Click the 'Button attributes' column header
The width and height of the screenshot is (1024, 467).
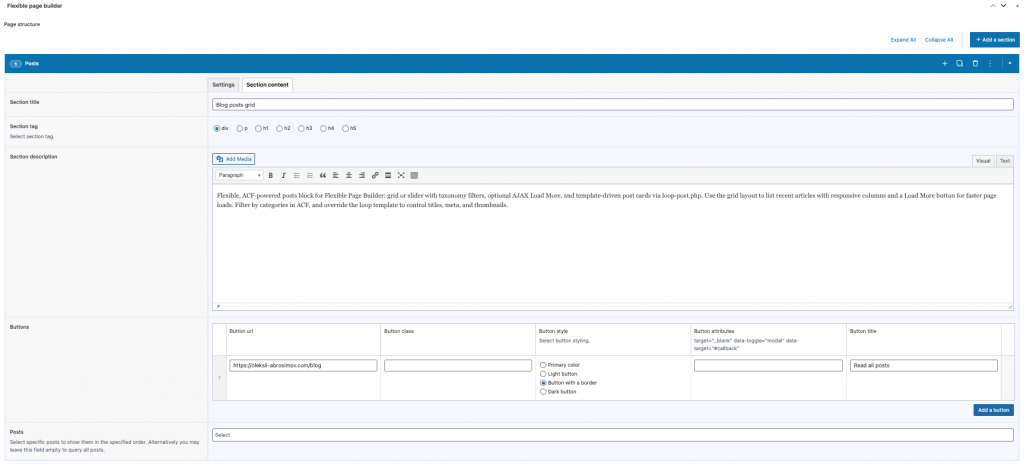point(714,331)
